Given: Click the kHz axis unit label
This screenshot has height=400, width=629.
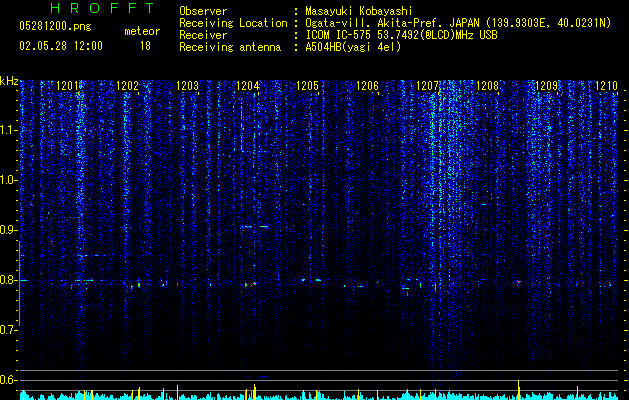Looking at the screenshot, I should 9,81.
